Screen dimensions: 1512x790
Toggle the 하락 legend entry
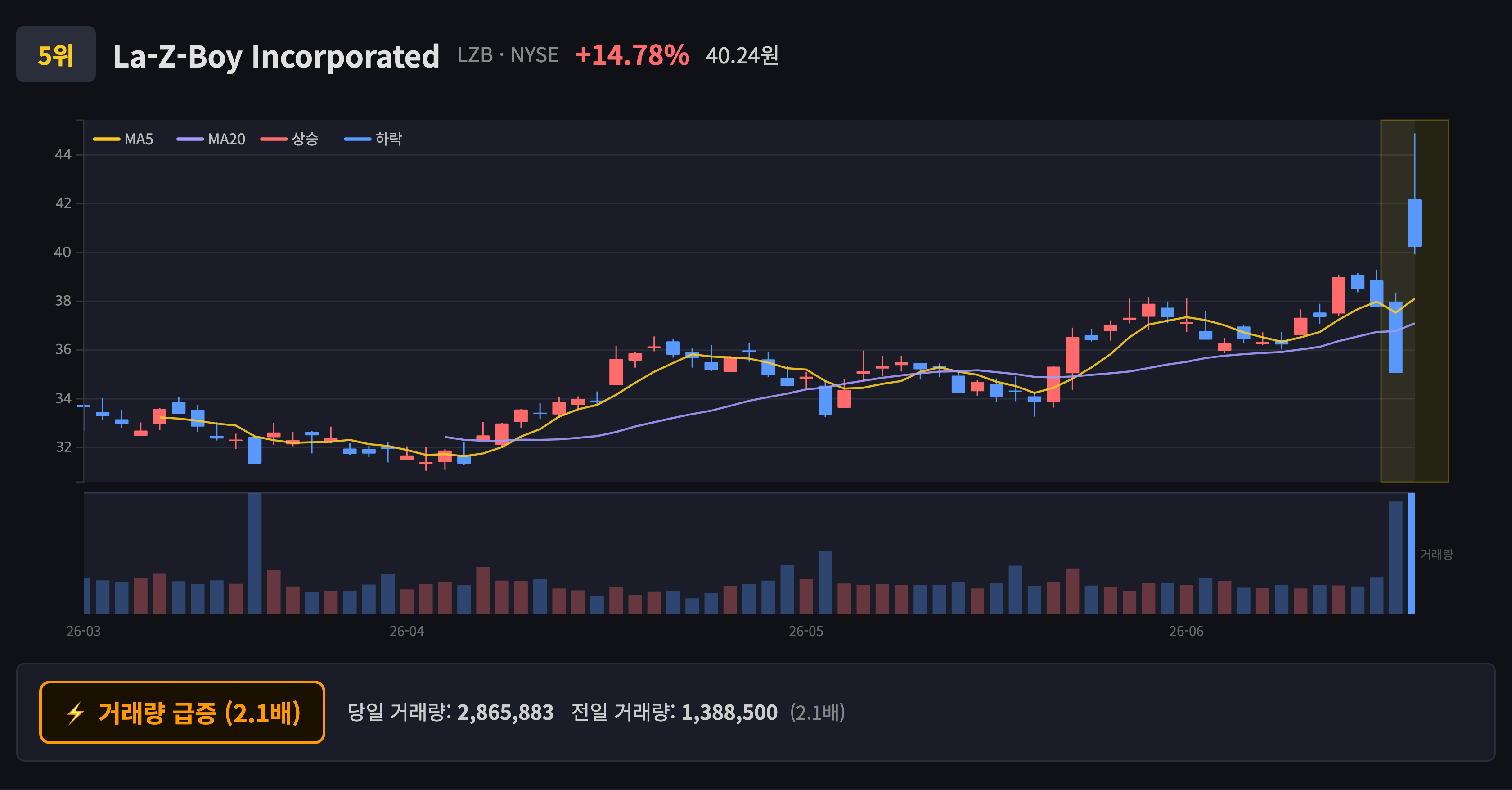(373, 139)
